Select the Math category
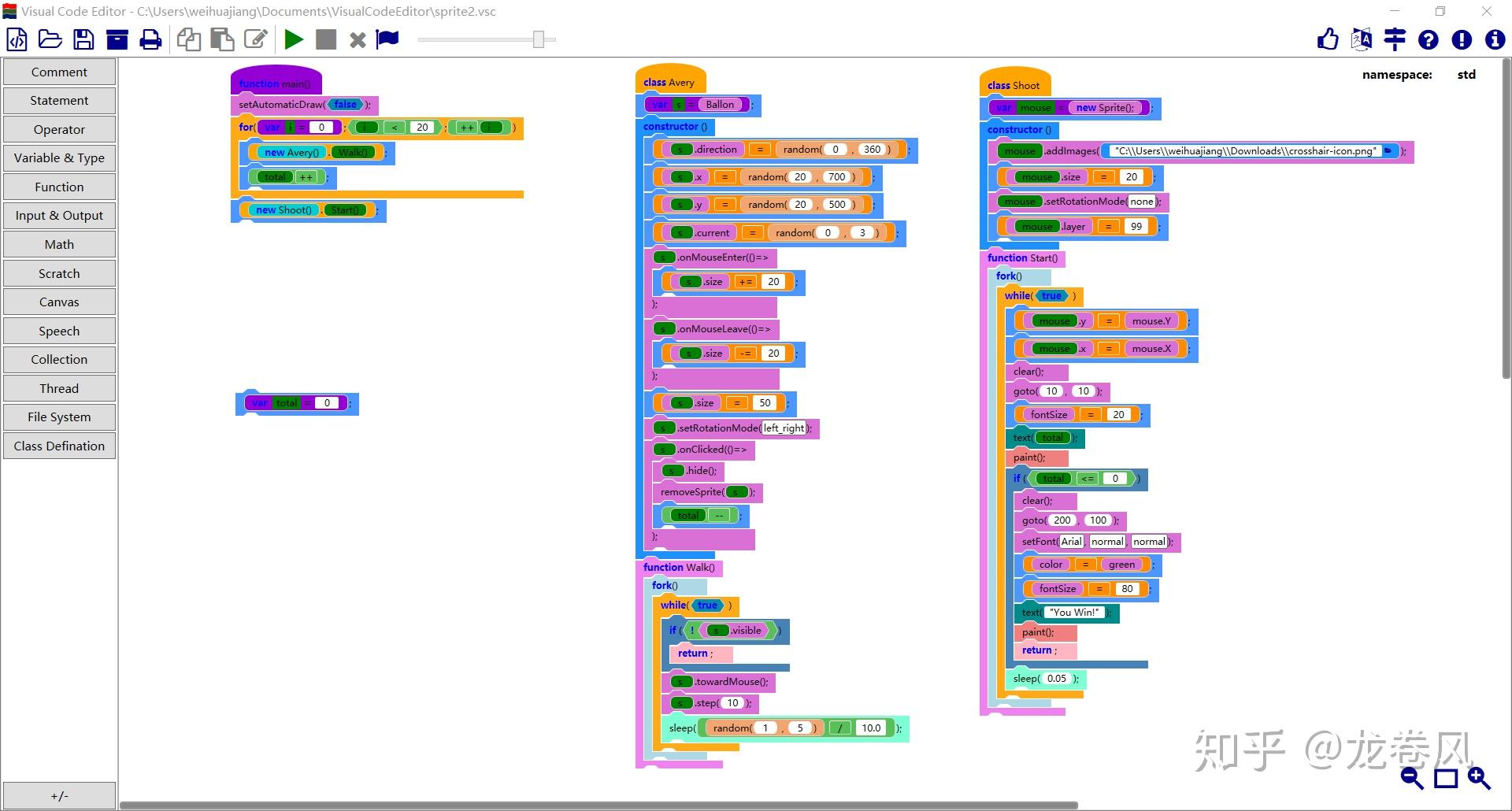 coord(59,244)
